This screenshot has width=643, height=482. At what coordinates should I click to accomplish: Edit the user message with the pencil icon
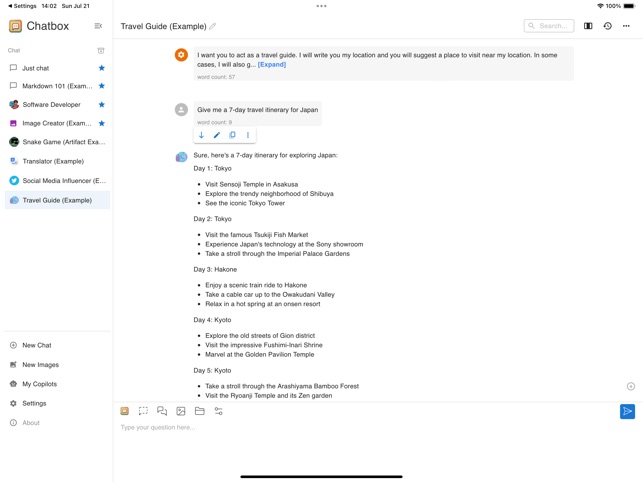coord(217,135)
